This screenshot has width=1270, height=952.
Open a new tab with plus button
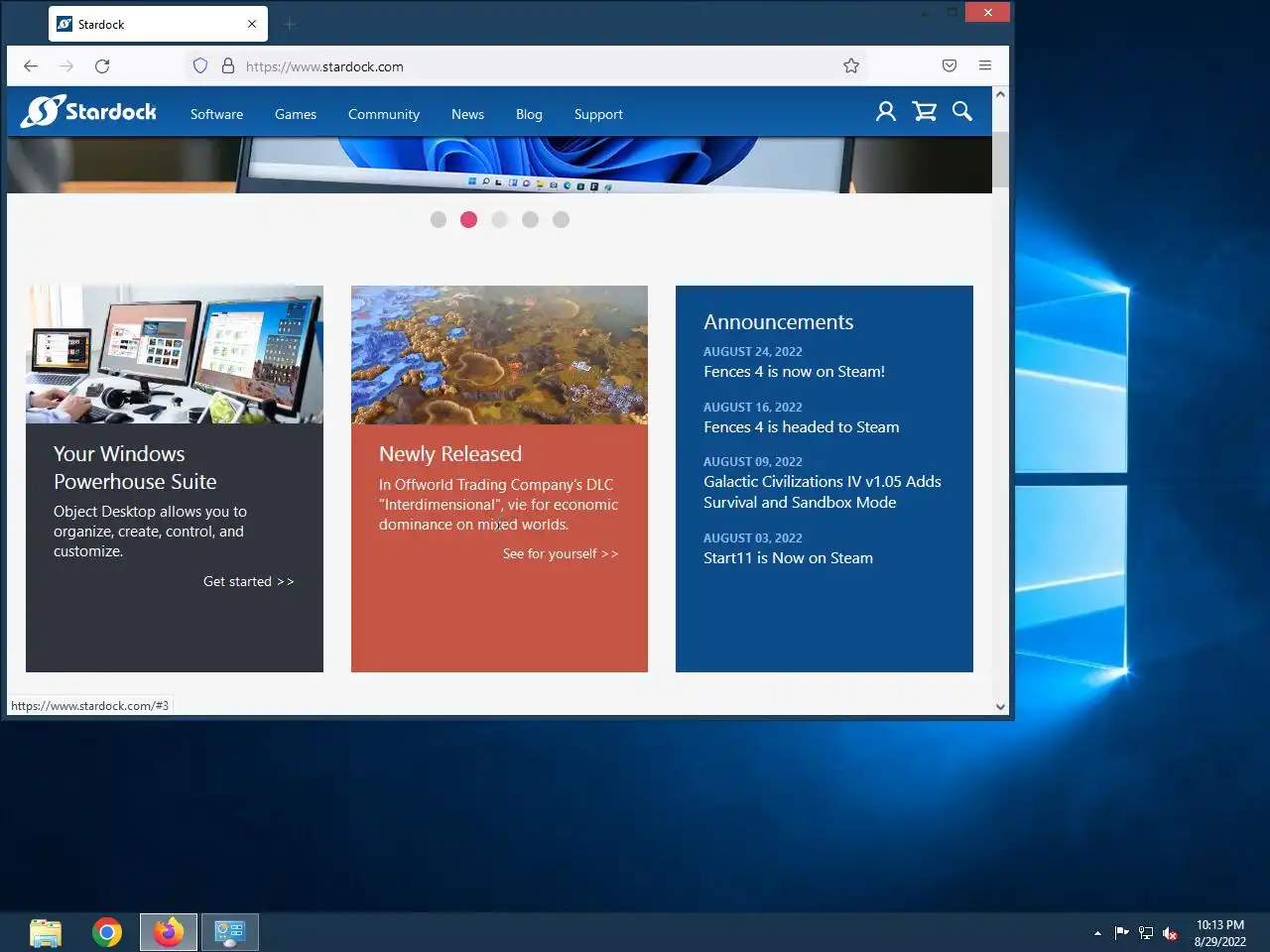290,24
